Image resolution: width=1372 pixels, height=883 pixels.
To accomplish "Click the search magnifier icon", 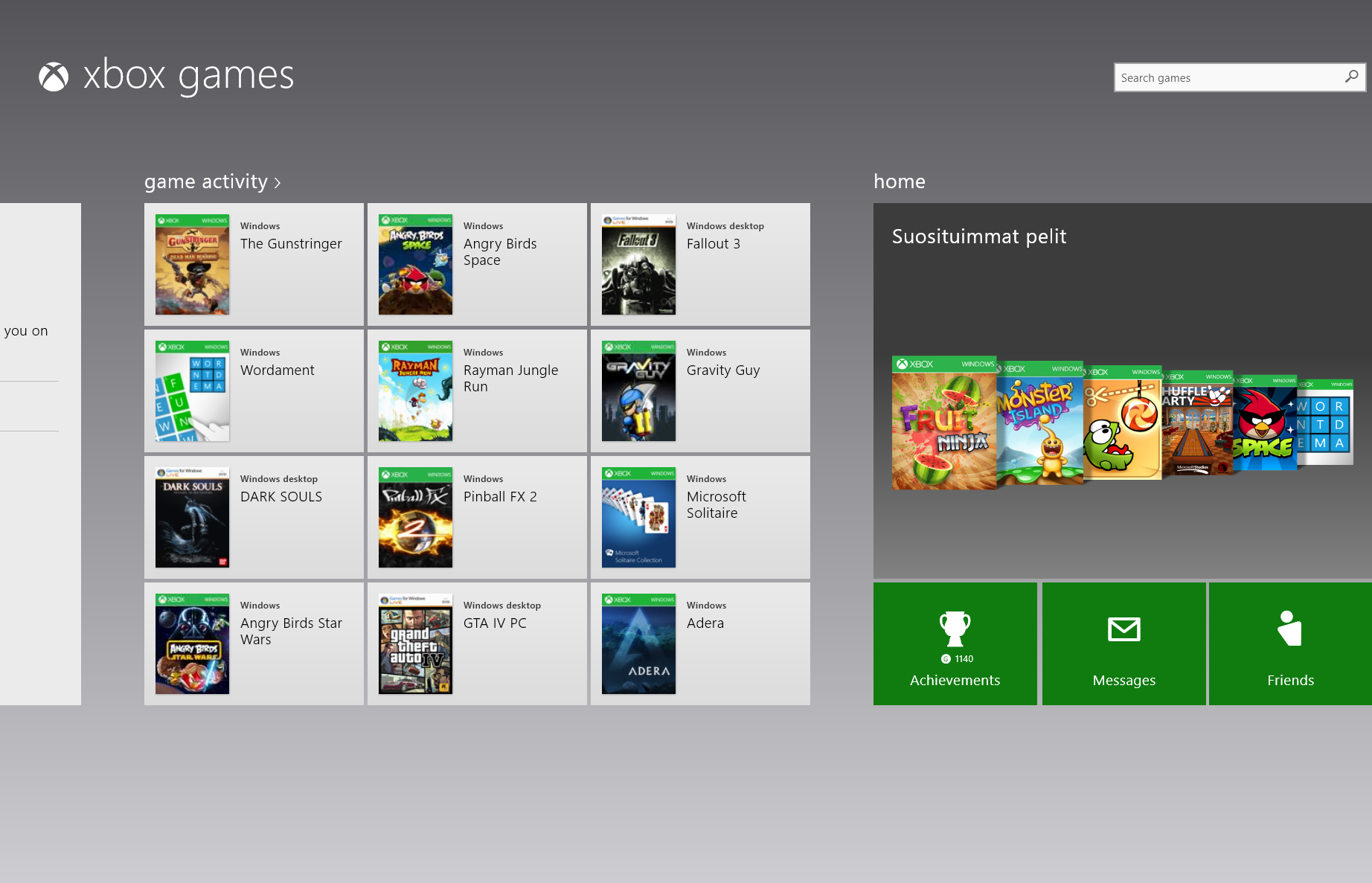I will coord(1351,77).
